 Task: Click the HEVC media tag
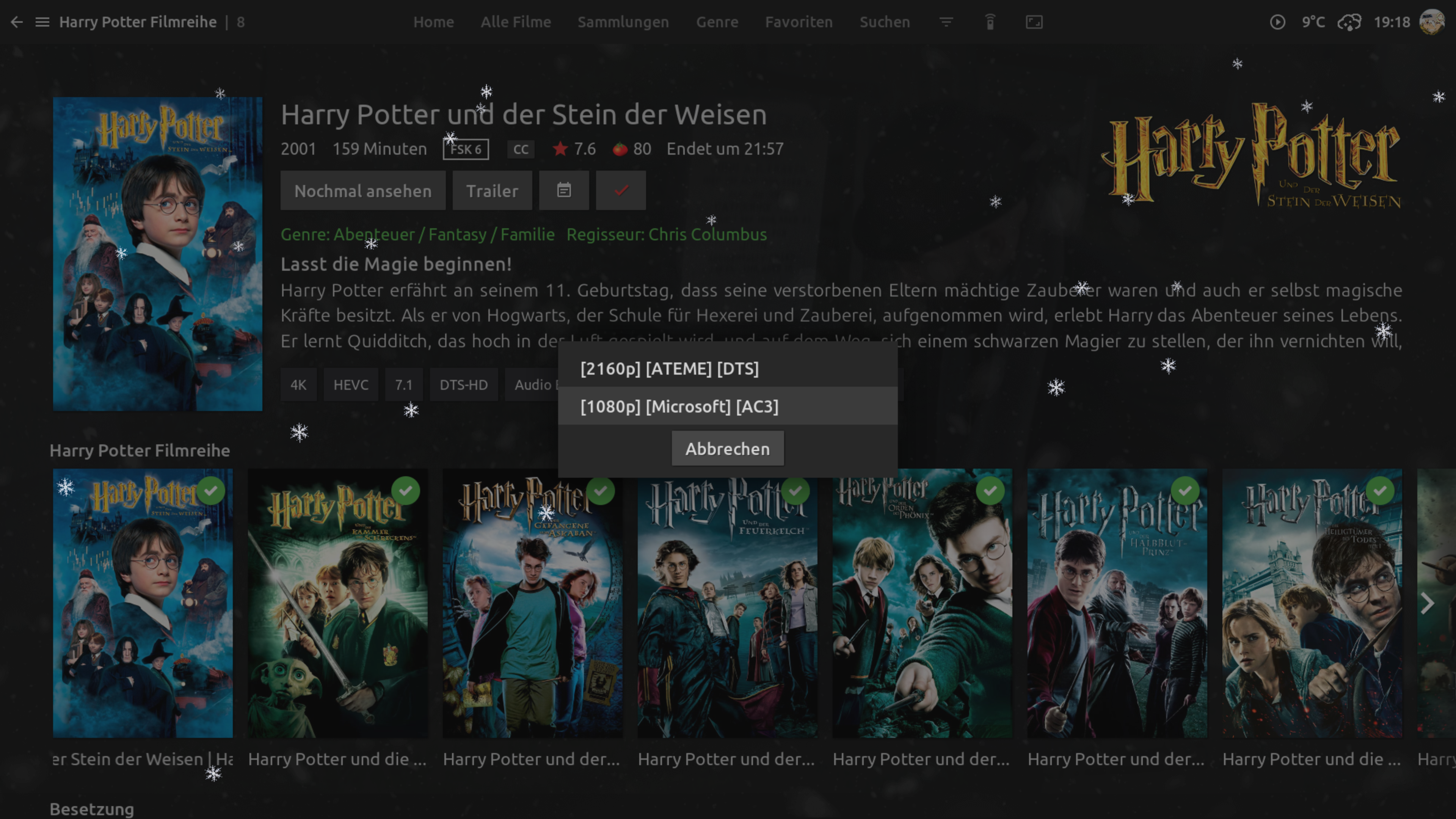point(350,385)
